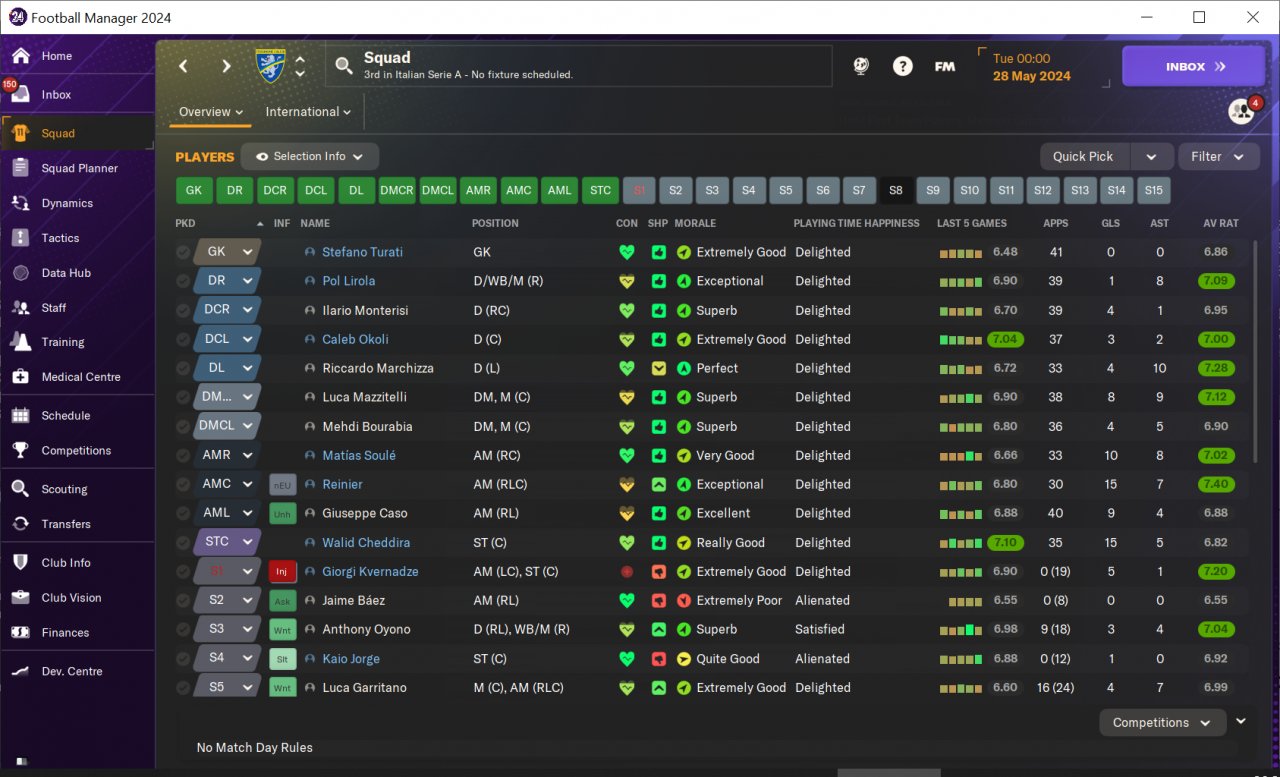Open the Schedule sidebar icon
This screenshot has height=777, width=1280.
pos(20,416)
